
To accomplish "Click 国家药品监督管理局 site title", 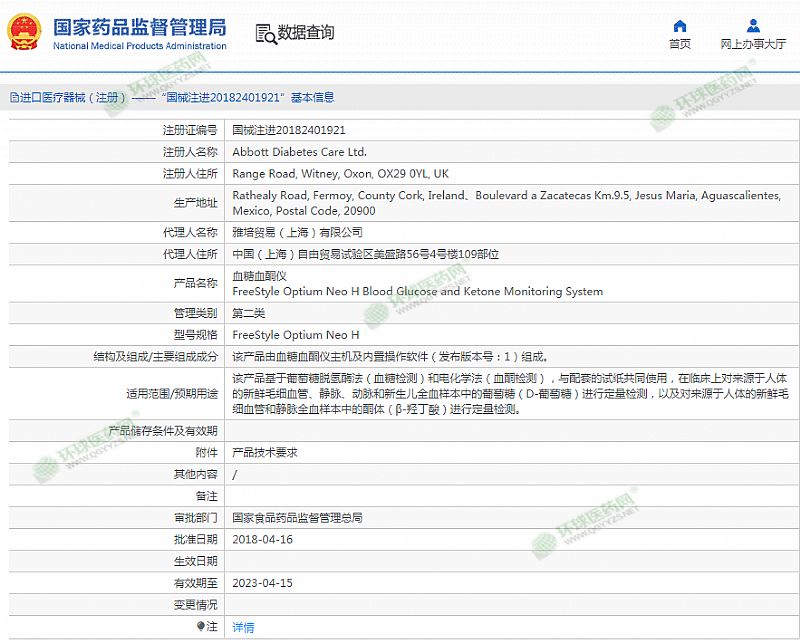I will [139, 26].
